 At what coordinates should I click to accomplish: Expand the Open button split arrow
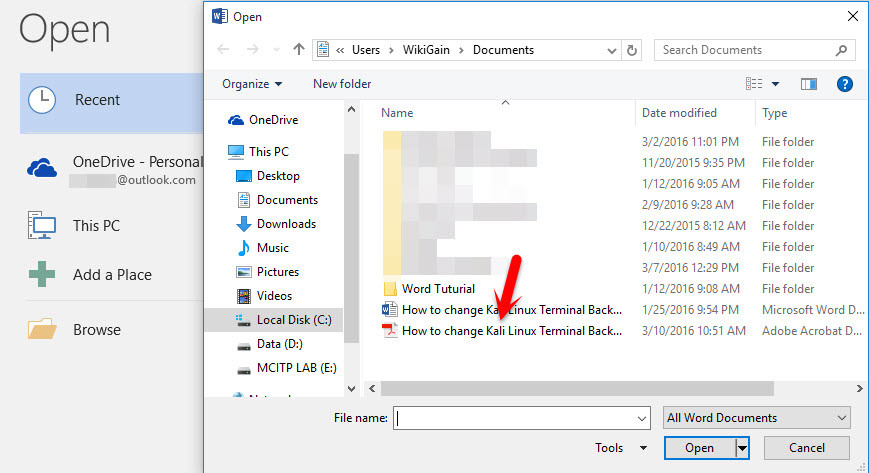click(x=742, y=447)
